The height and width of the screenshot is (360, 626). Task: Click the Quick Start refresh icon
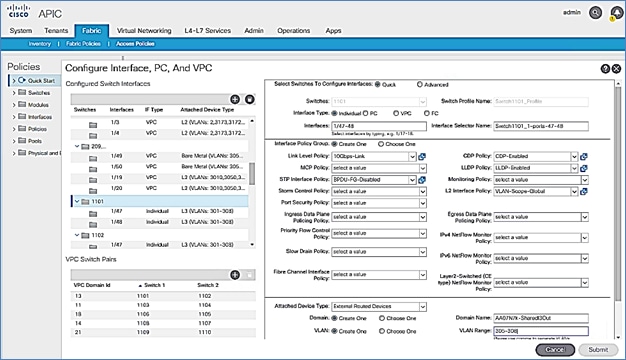[22, 80]
